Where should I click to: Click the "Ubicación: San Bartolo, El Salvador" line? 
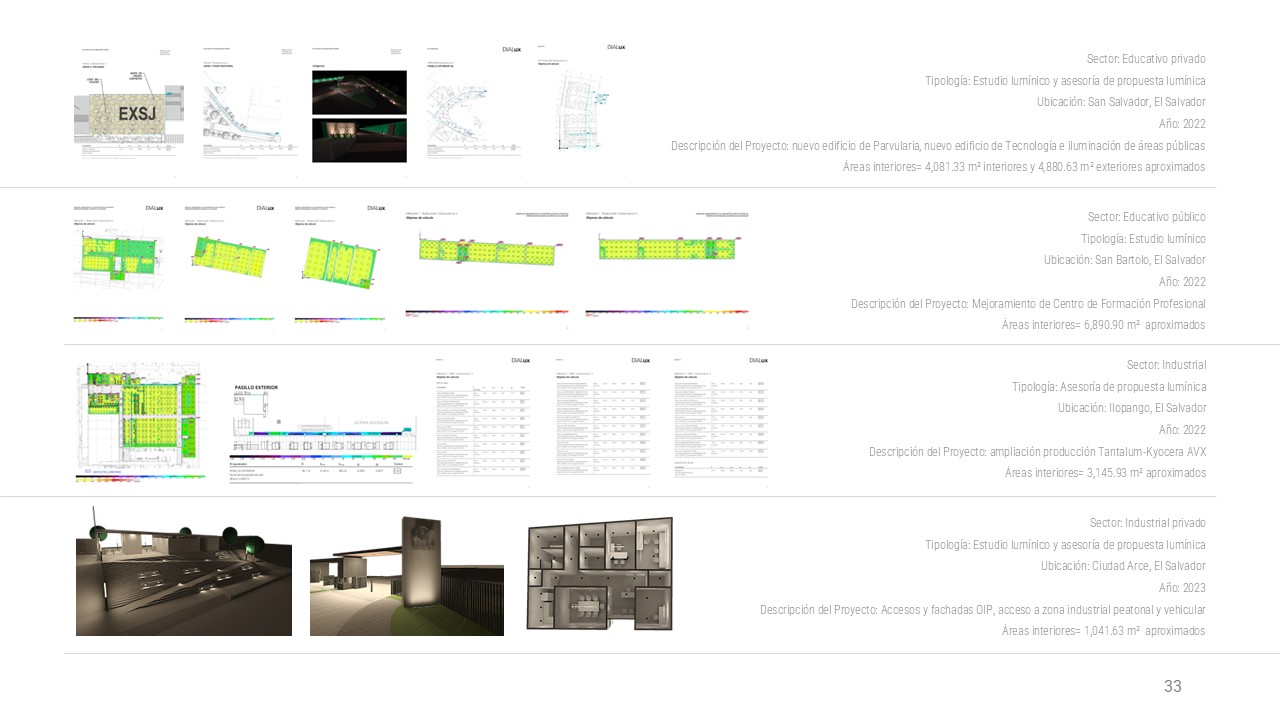point(1124,260)
